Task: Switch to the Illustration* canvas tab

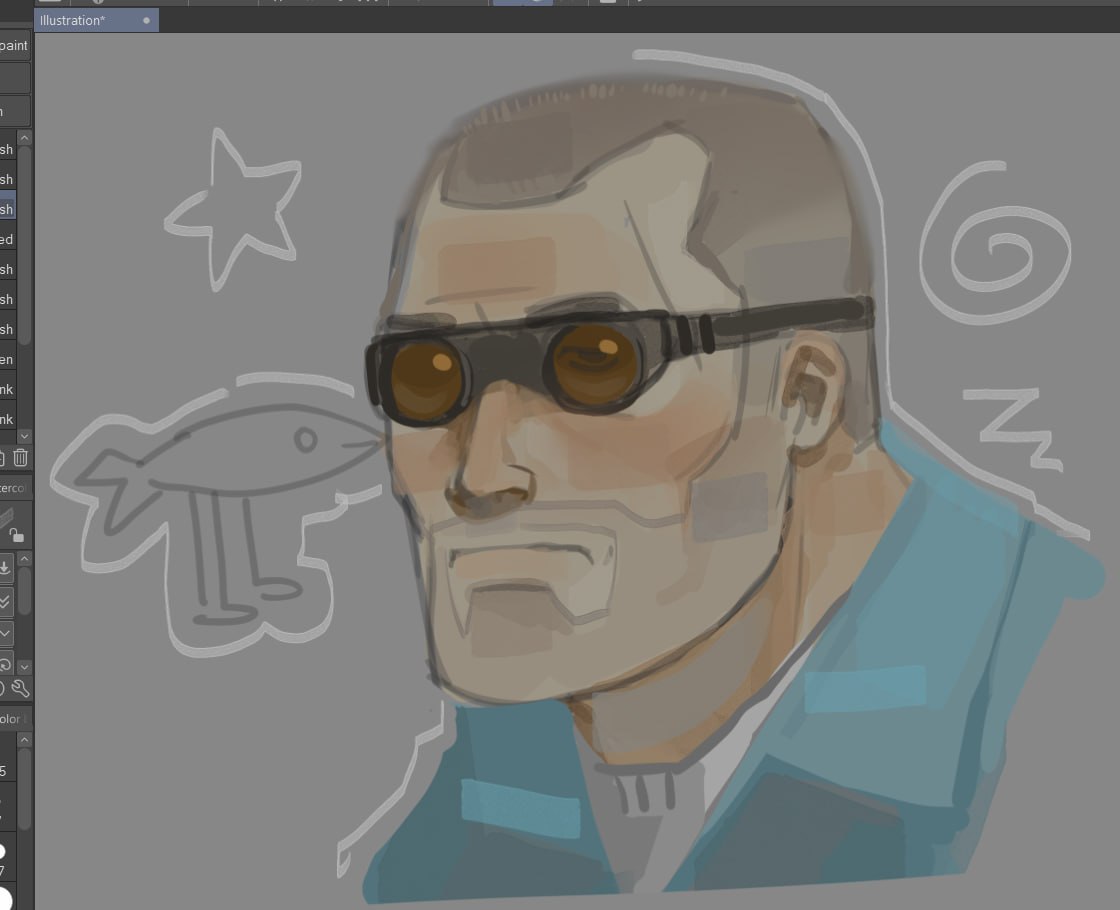Action: pos(96,20)
